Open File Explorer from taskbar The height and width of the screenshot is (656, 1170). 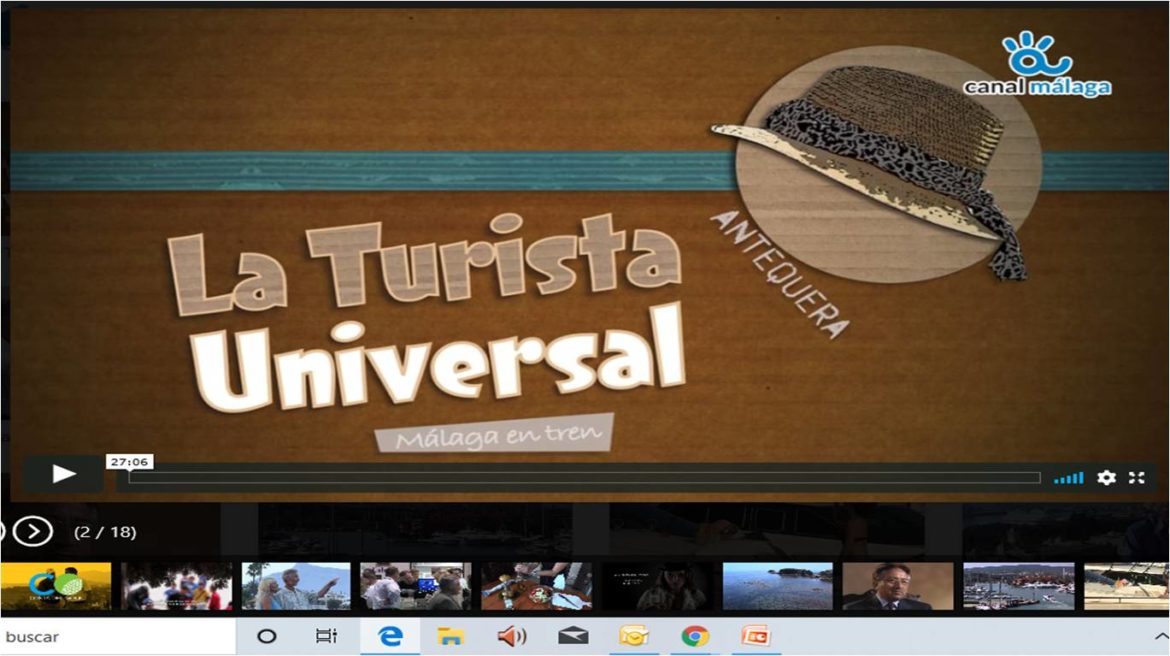click(451, 637)
